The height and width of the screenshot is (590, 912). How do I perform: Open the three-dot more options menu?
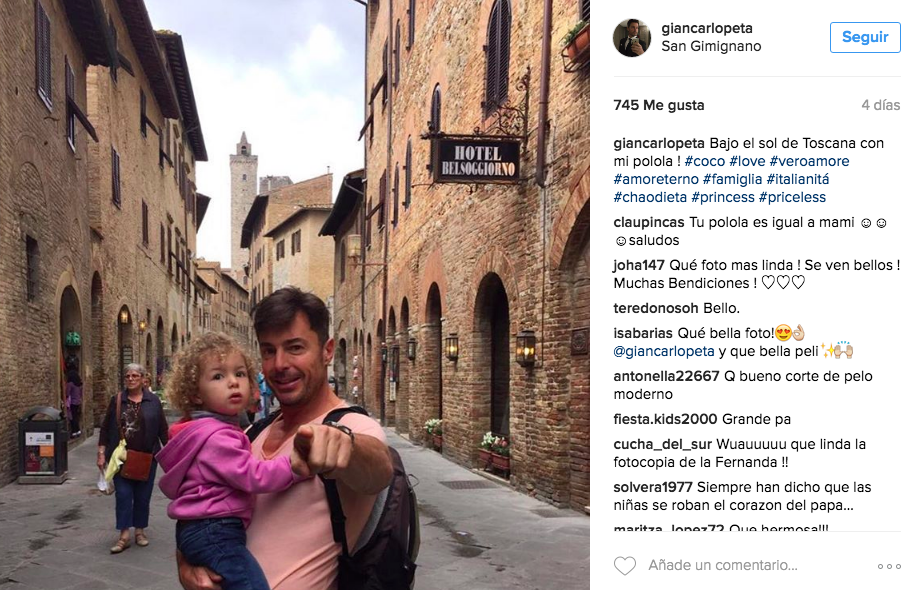(x=889, y=566)
